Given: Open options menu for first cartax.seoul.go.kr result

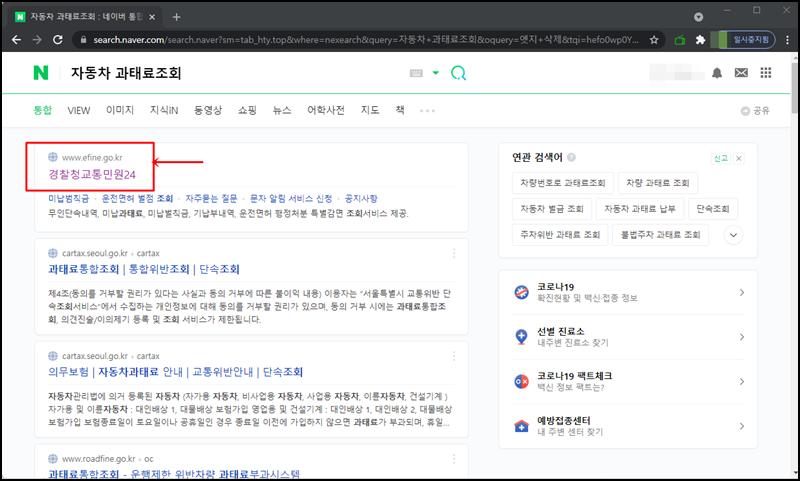Looking at the screenshot, I should pyautogui.click(x=454, y=254).
